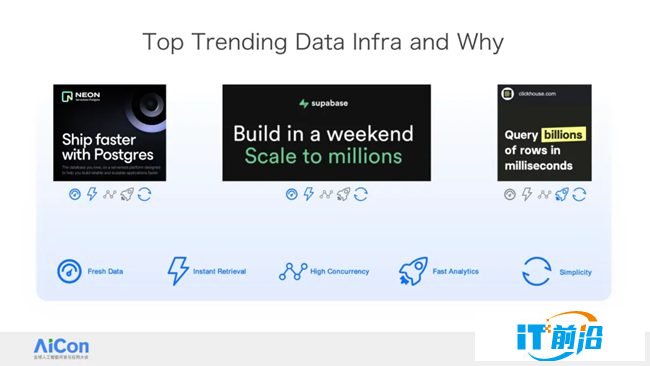Click the large Instant Retrieval lightning icon
650x366 pixels.
(178, 271)
